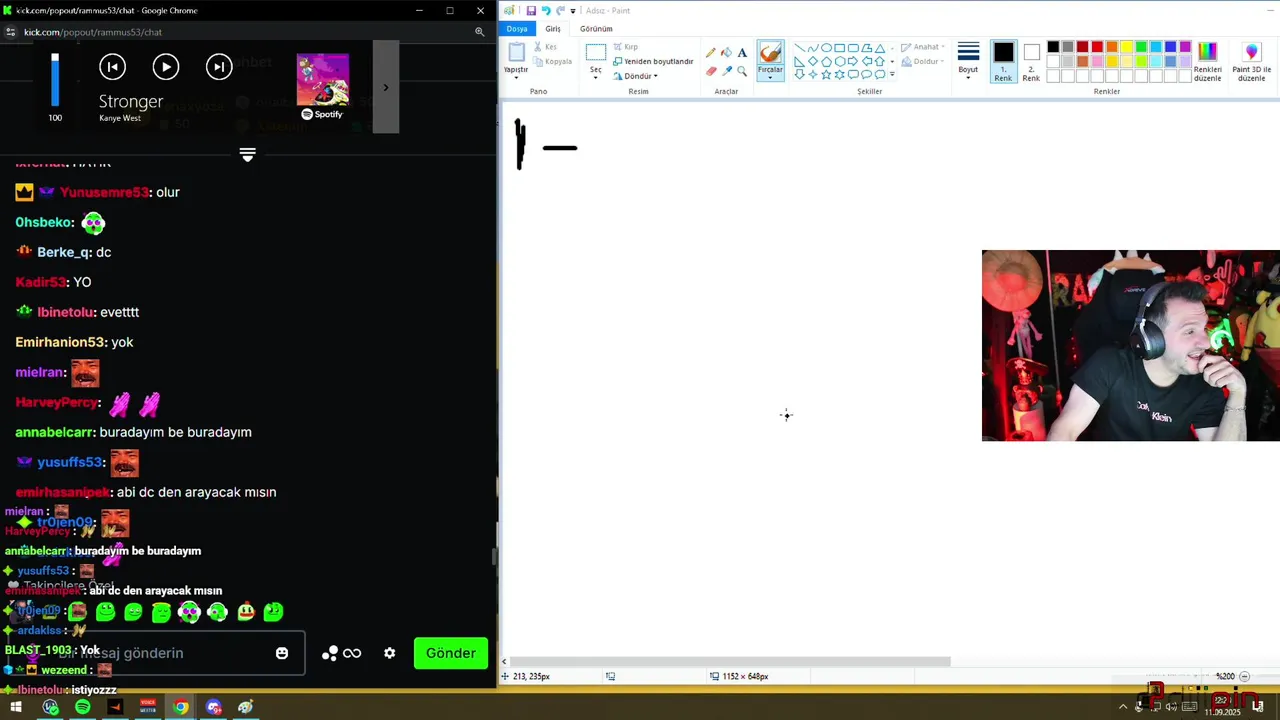Click the blue volume slider bar
The image size is (1280, 720).
point(55,80)
